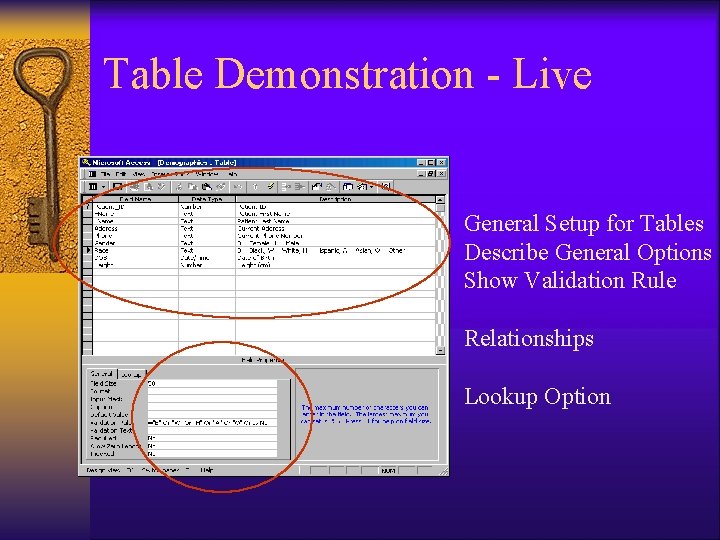Click the Current Address description cell
The image size is (720, 540).
335,228
